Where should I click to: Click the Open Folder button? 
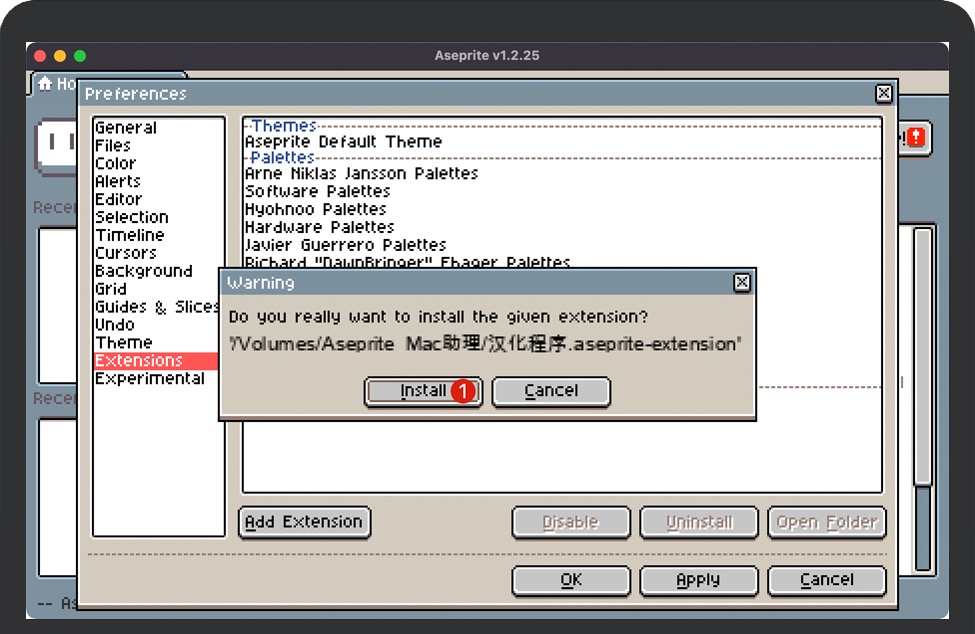(x=827, y=523)
